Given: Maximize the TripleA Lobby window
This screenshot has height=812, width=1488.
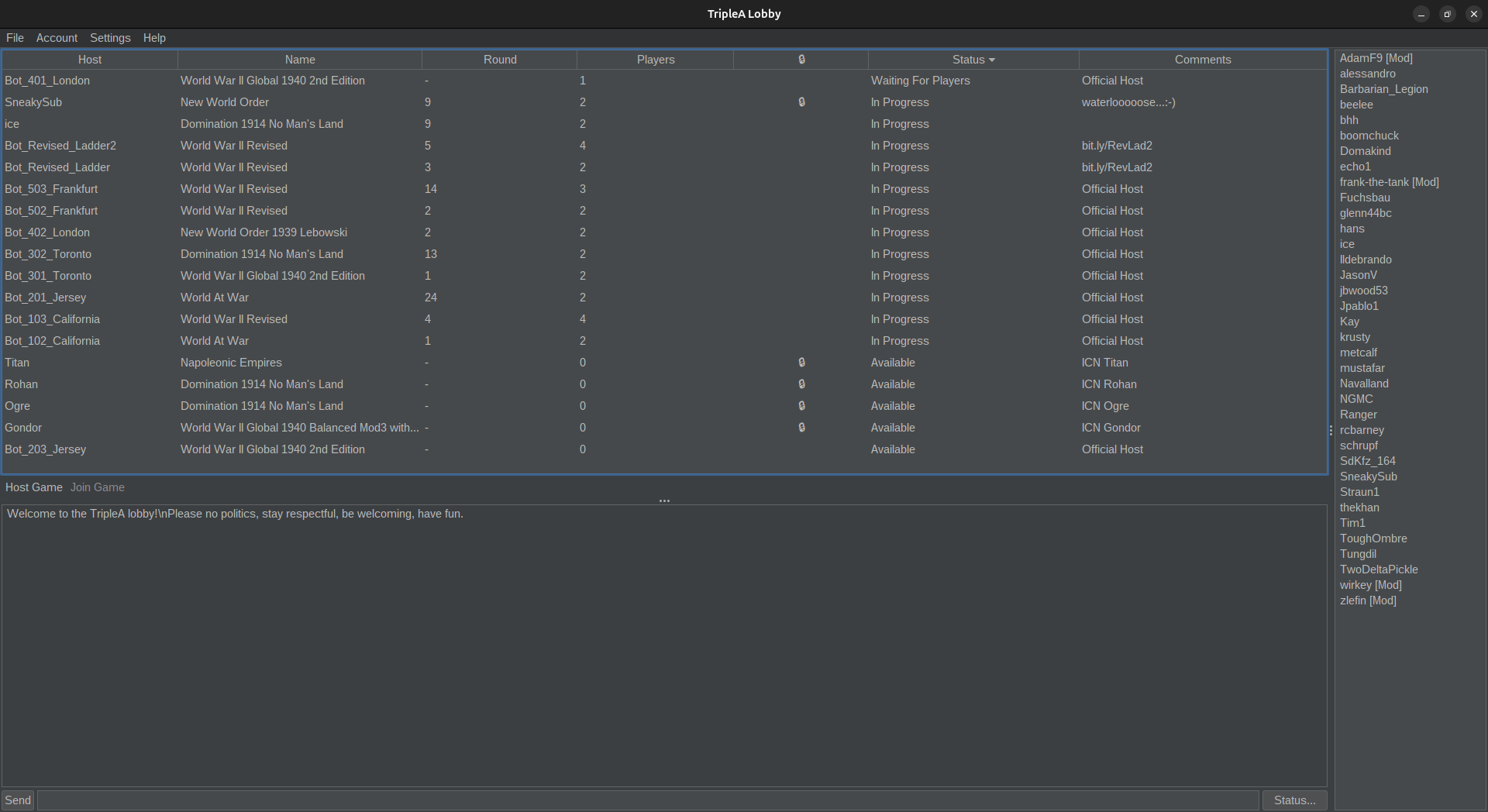Looking at the screenshot, I should 1447,14.
